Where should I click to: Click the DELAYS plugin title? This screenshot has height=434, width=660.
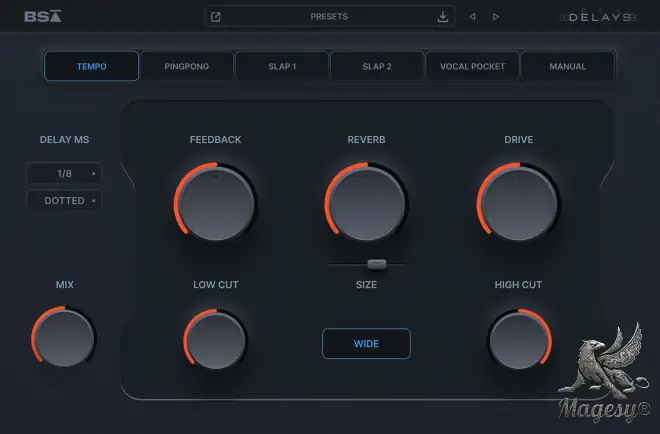pos(600,17)
